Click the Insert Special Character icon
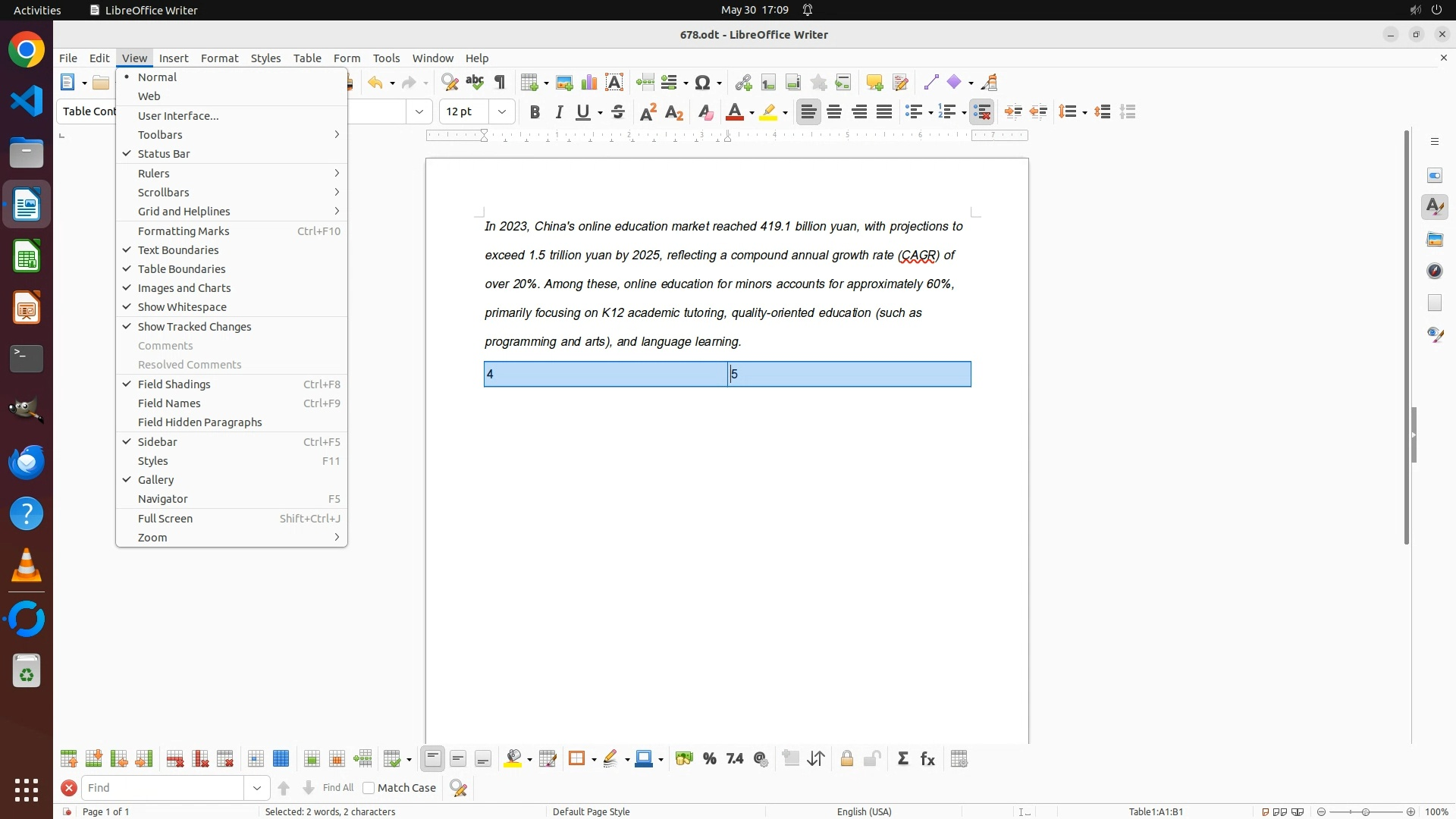Image resolution: width=1456 pixels, height=819 pixels. pyautogui.click(x=703, y=83)
